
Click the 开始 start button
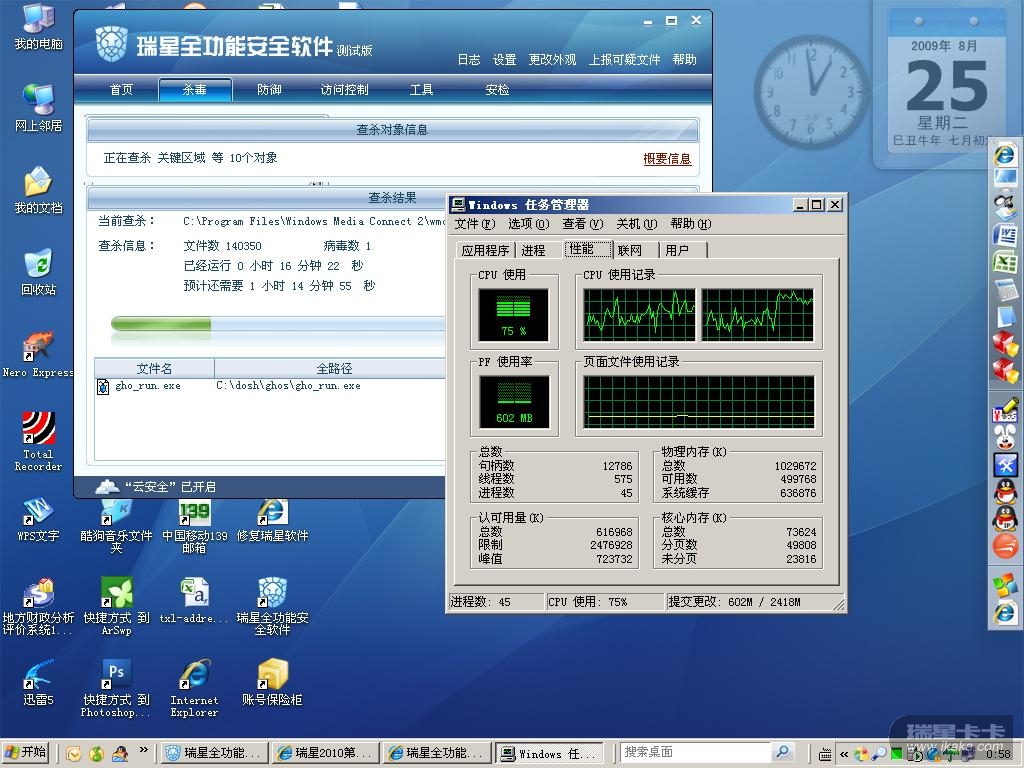pyautogui.click(x=26, y=752)
